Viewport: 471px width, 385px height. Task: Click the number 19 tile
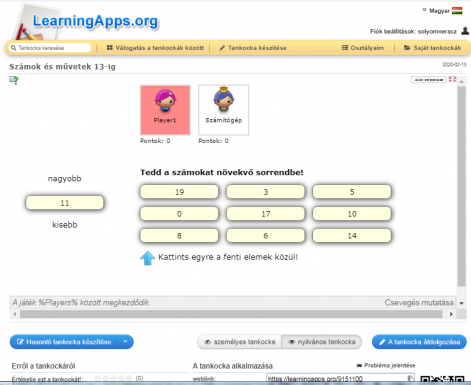click(179, 192)
